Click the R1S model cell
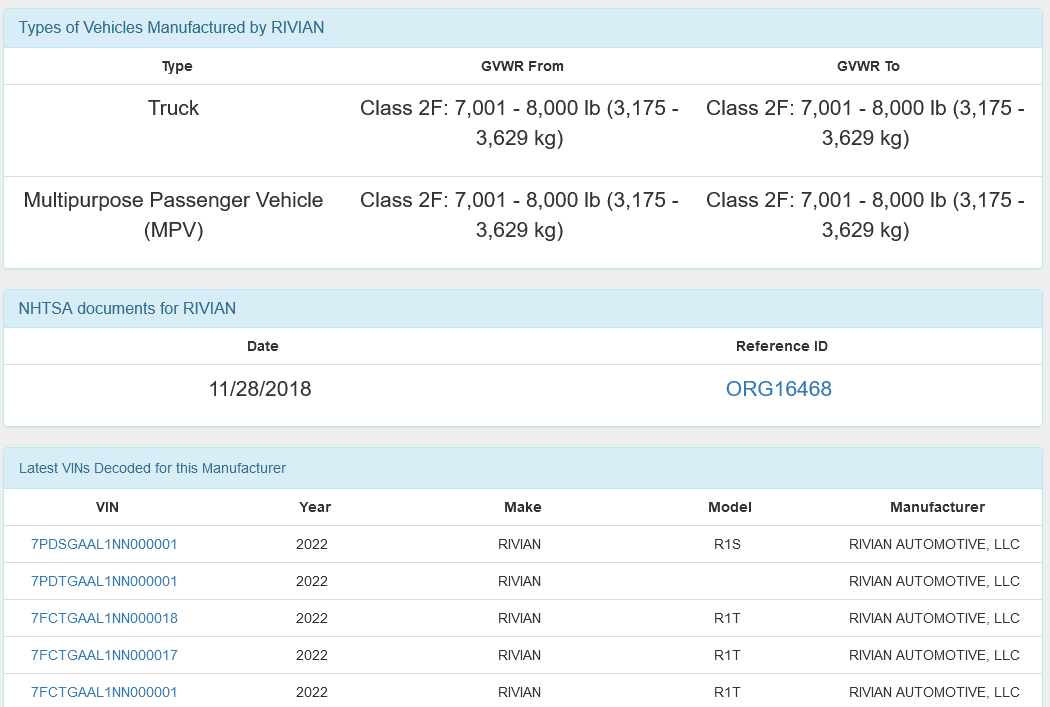The width and height of the screenshot is (1050, 707). click(727, 544)
